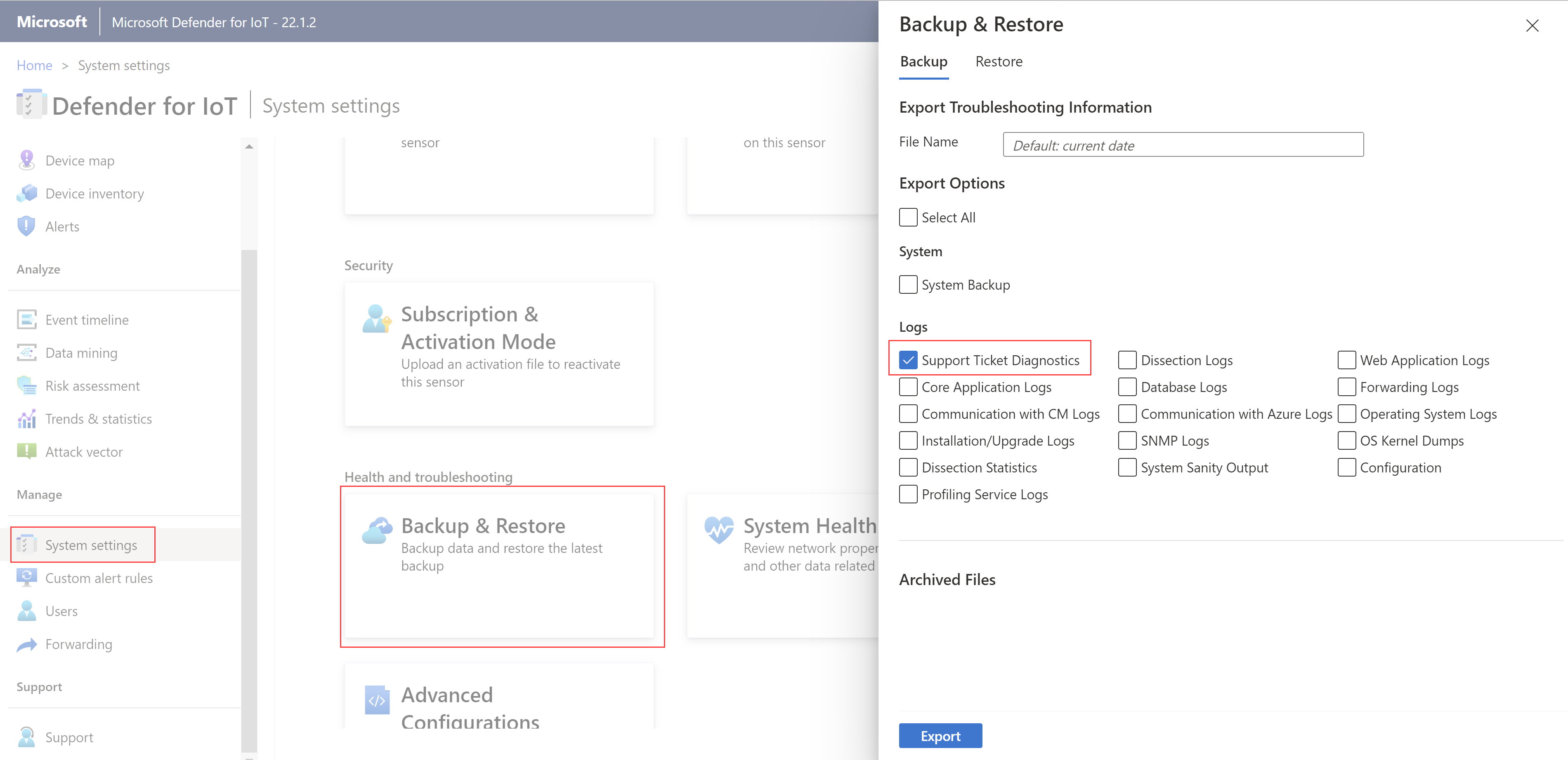Screen dimensions: 1568x760
Task: Open the Attack vector page
Action: [83, 451]
